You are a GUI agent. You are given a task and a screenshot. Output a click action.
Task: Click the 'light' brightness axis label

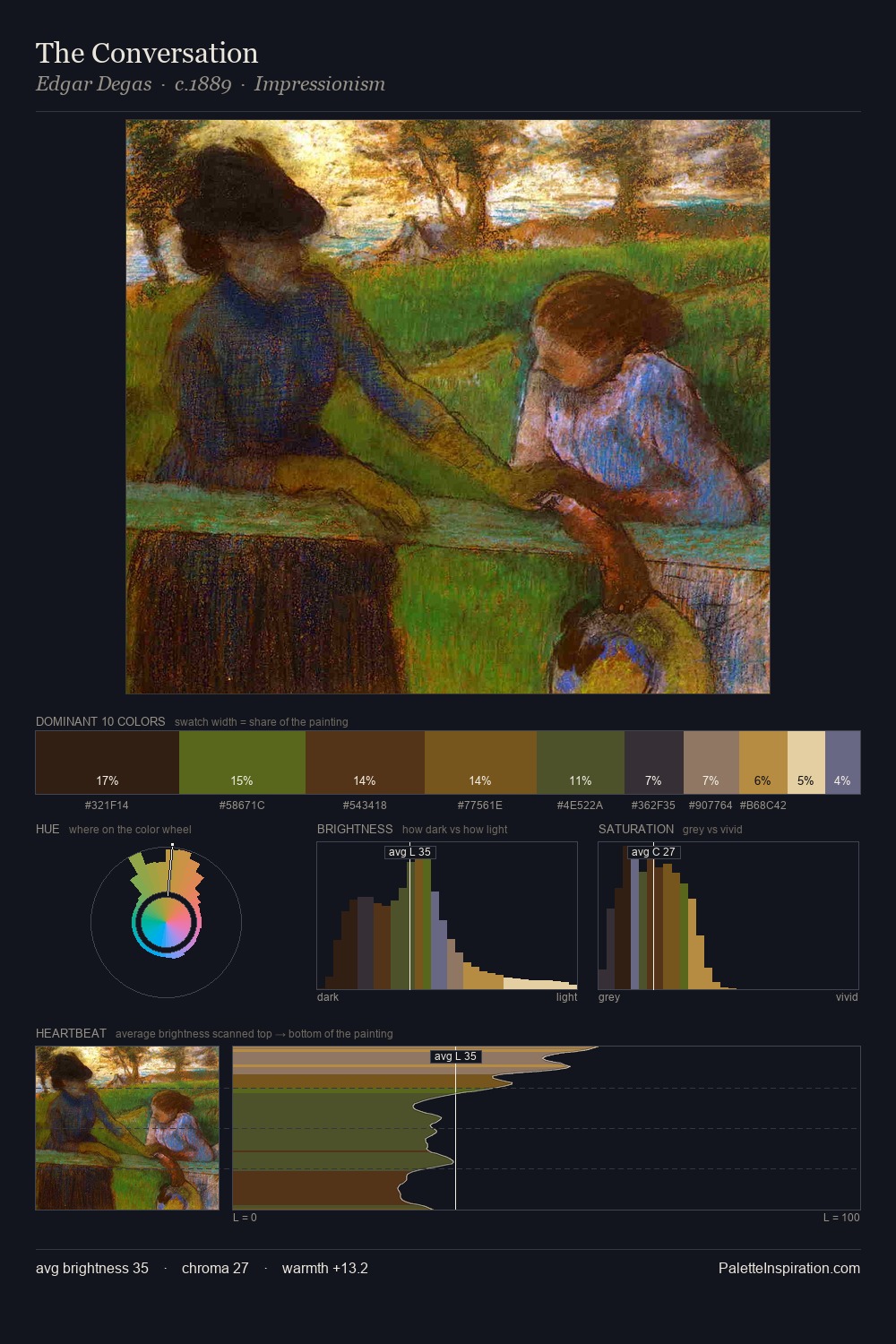566,997
